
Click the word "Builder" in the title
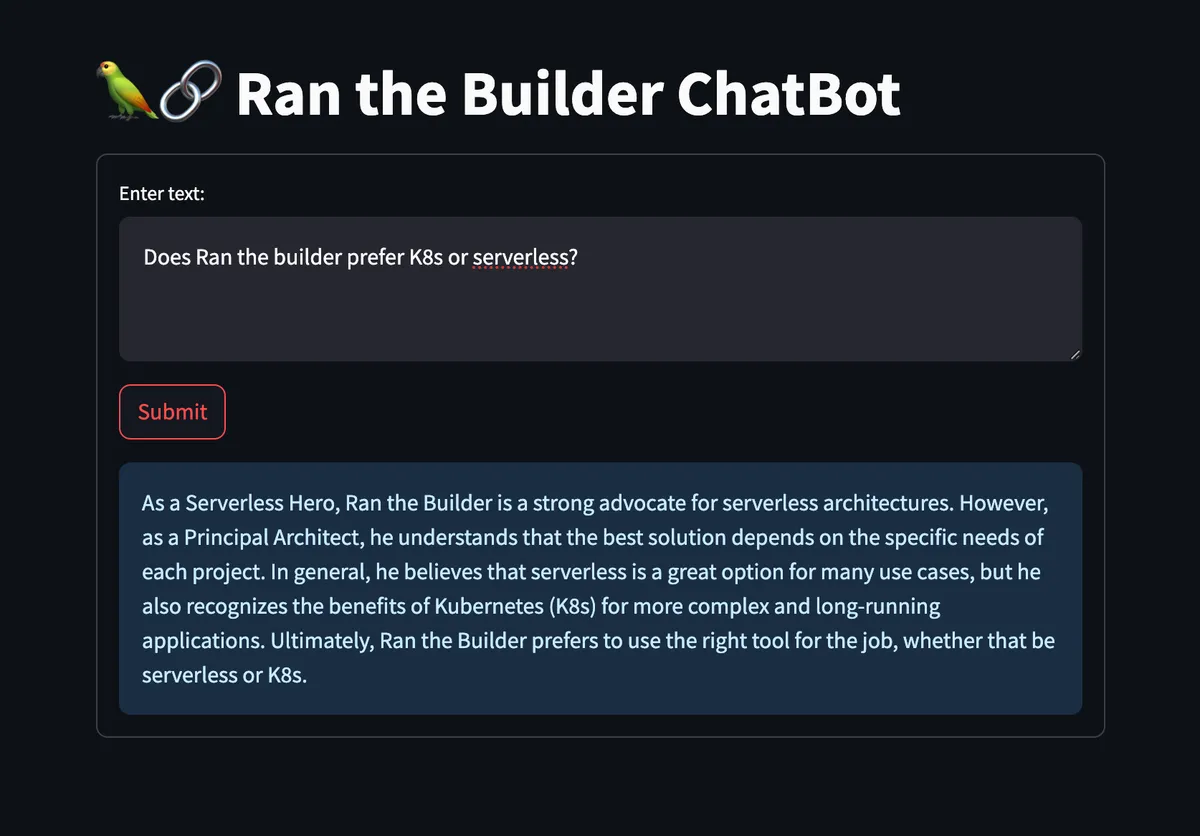562,93
